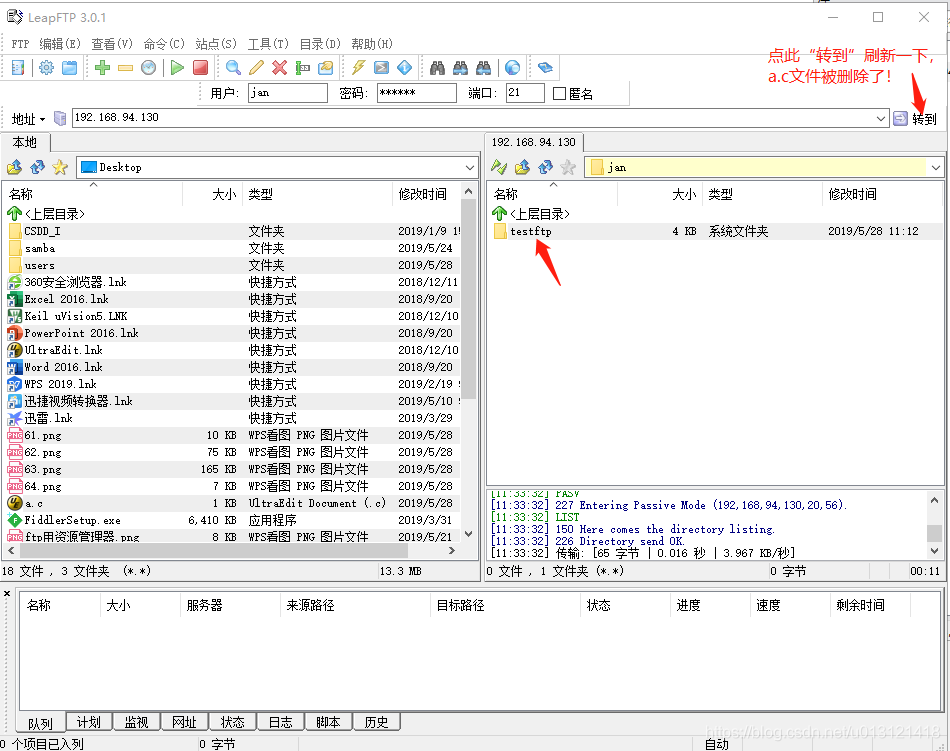Expand the remote jan path dropdown
This screenshot has width=950, height=751.
point(936,167)
